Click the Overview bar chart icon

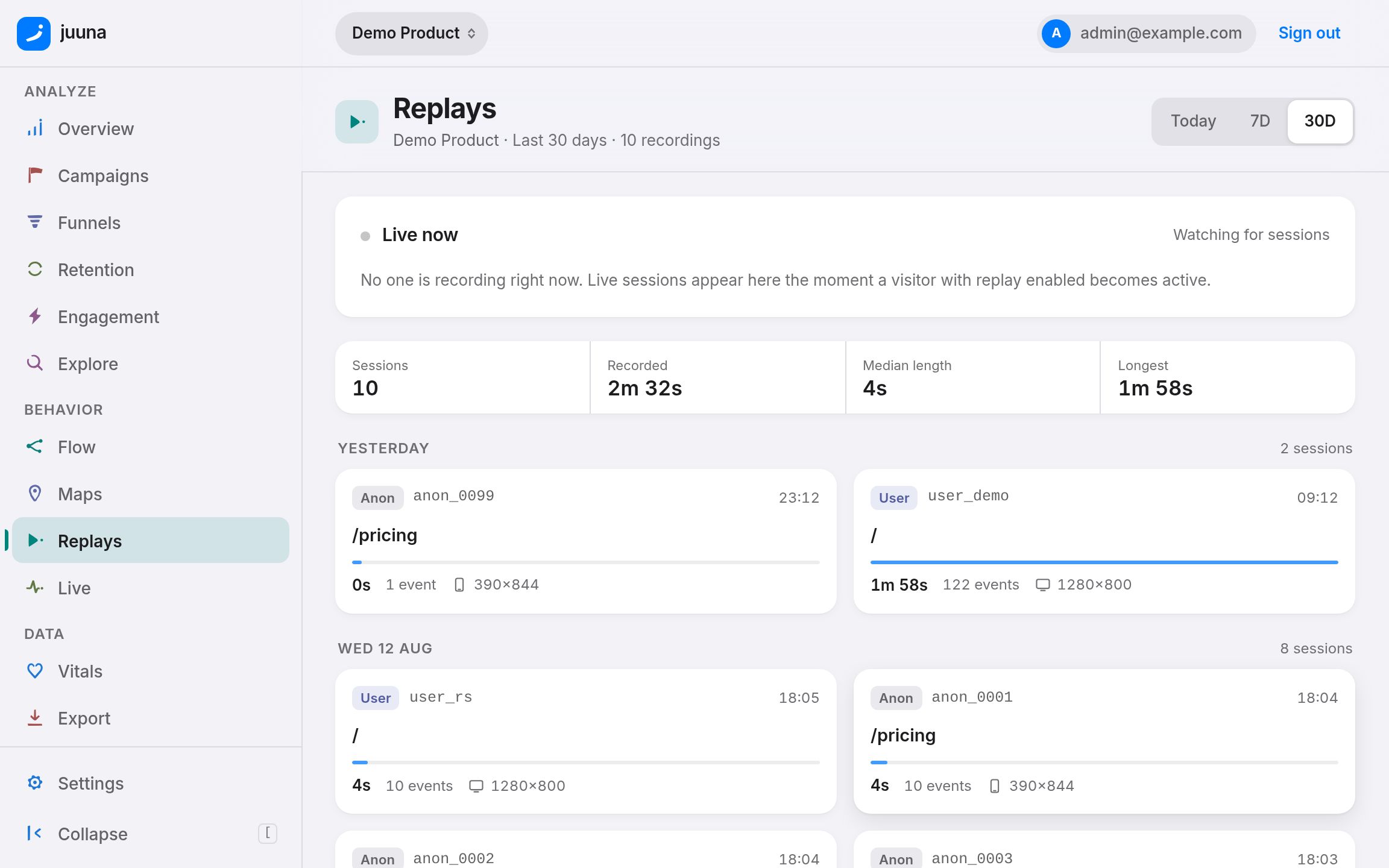pos(35,128)
